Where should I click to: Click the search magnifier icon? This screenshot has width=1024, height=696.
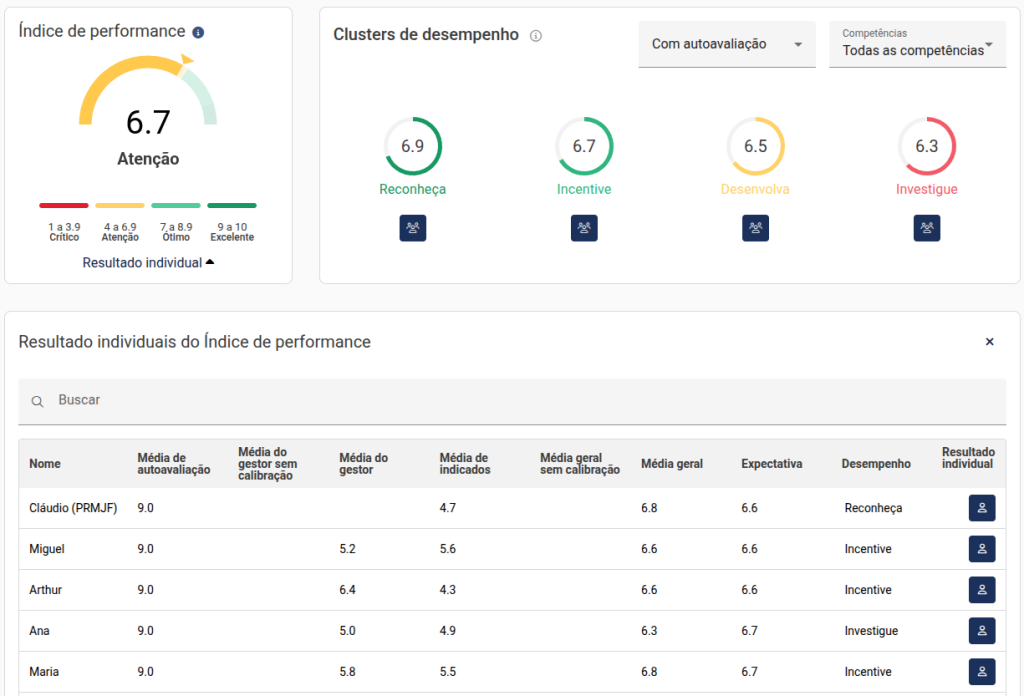[37, 401]
